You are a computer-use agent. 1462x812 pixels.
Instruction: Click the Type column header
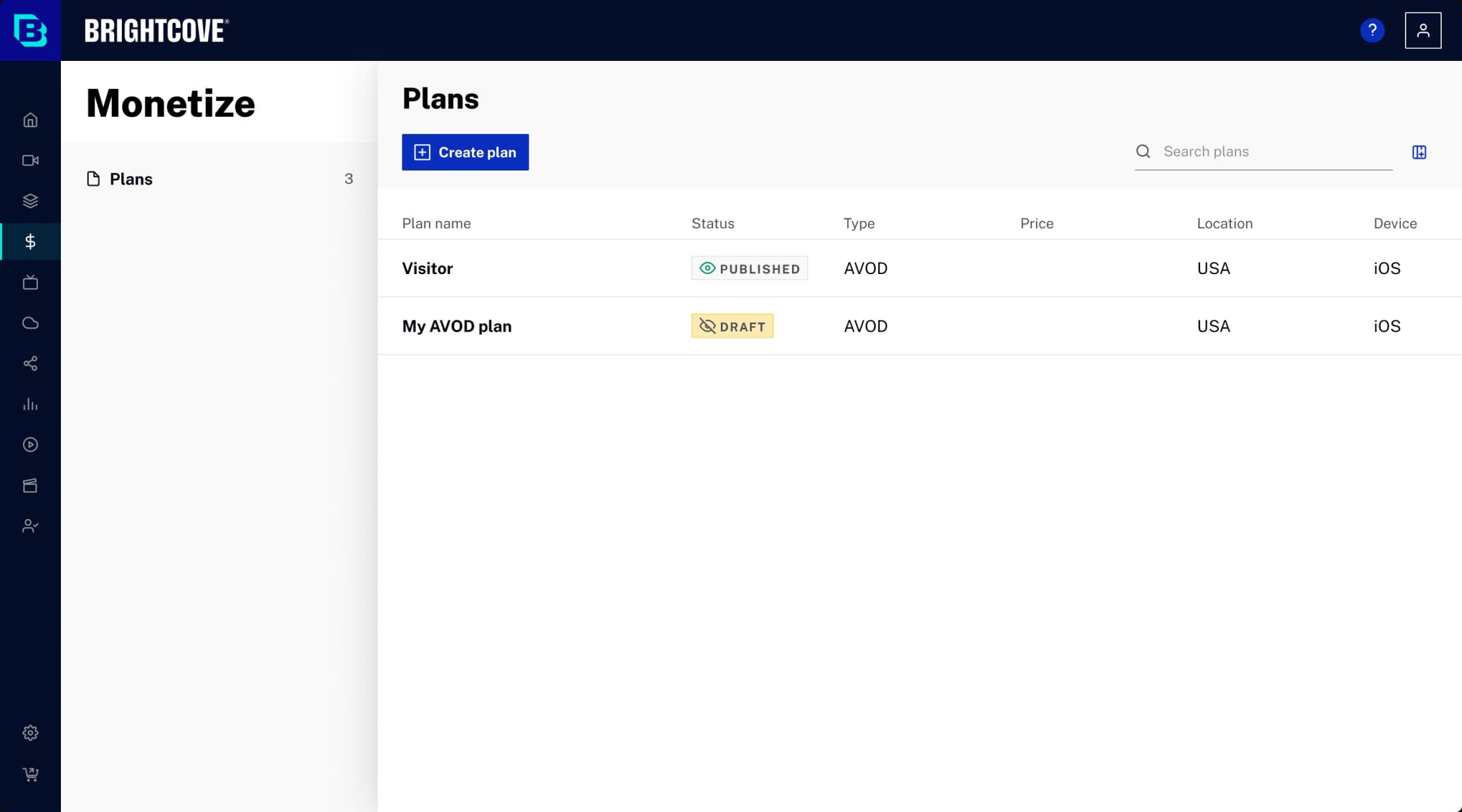(x=859, y=223)
